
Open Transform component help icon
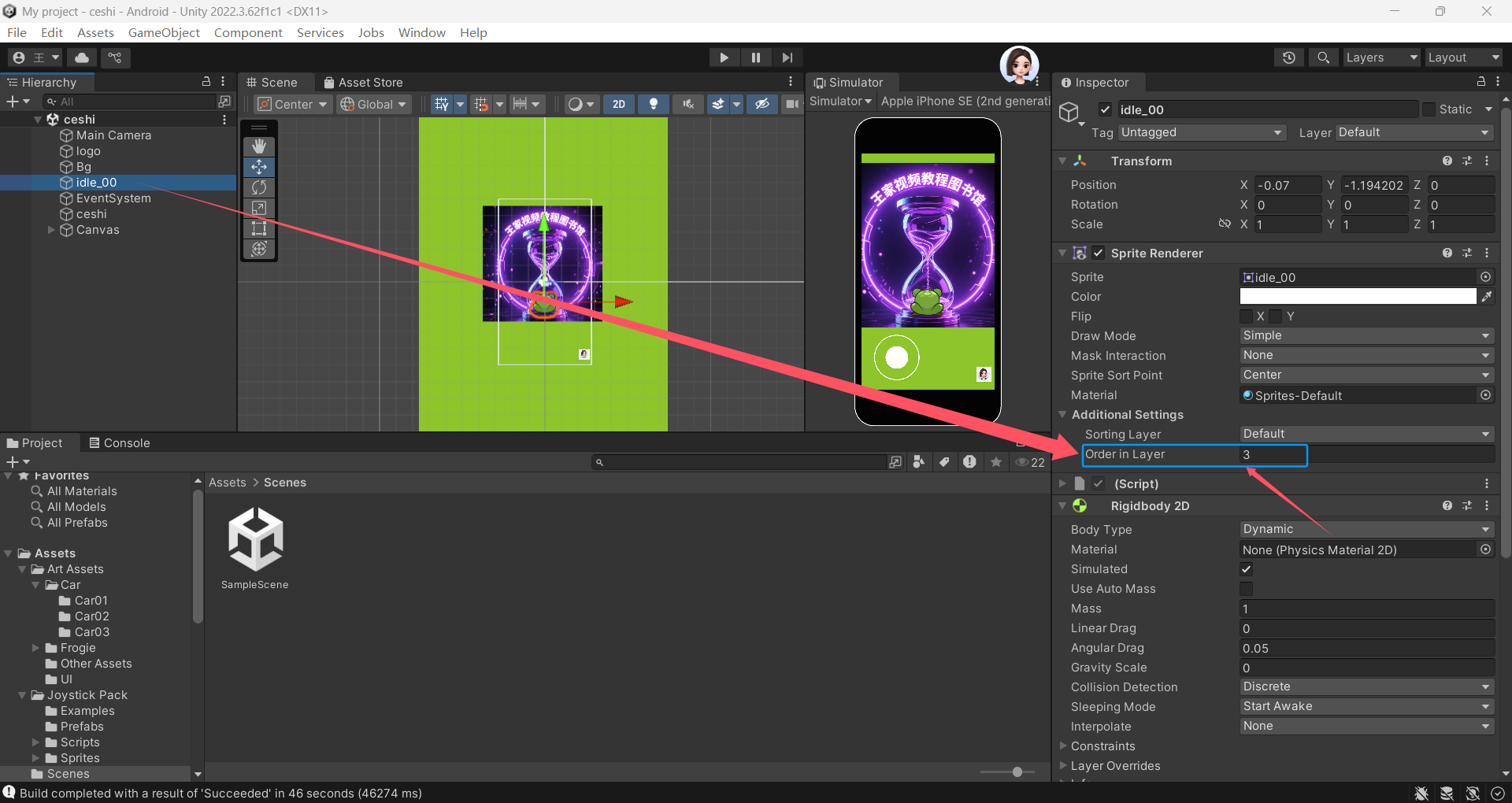coord(1447,161)
